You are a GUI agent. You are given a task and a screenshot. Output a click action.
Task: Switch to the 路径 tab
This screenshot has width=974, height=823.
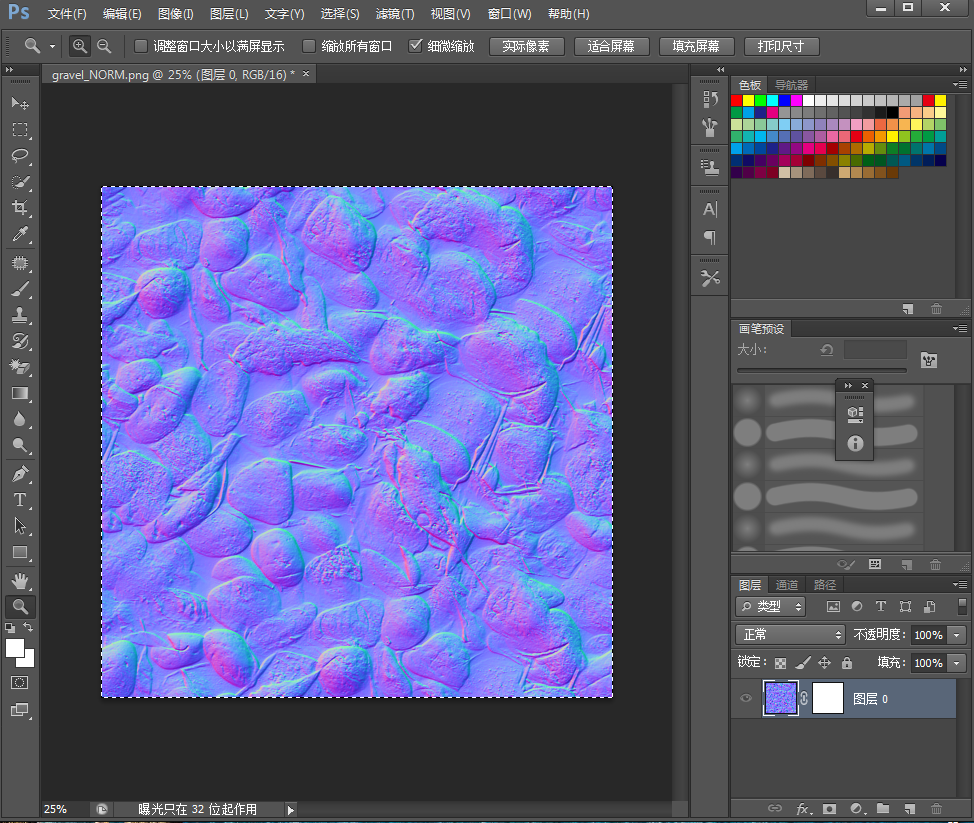click(x=824, y=585)
